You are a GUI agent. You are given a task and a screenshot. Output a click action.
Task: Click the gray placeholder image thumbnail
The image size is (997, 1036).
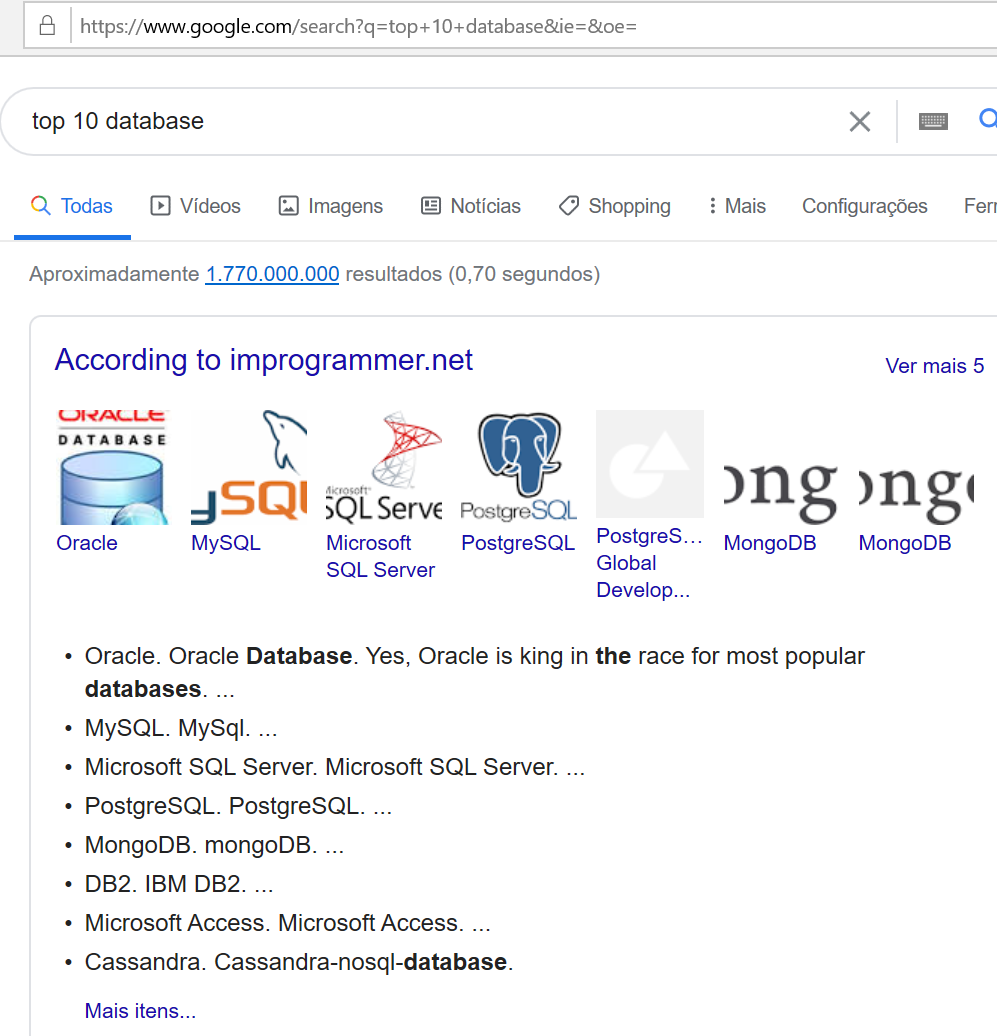649,464
